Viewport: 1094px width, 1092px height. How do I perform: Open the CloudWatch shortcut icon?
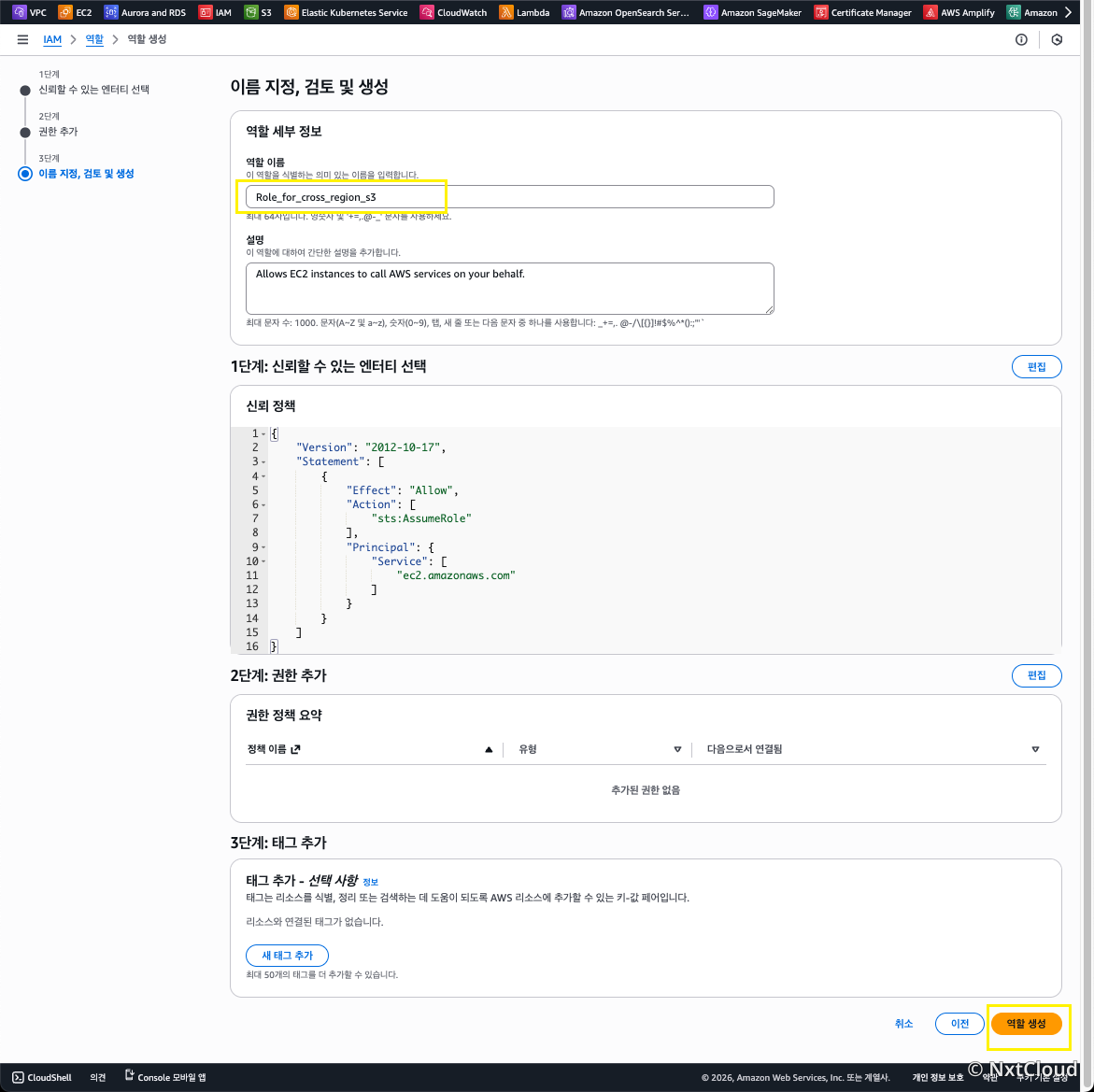coord(427,12)
